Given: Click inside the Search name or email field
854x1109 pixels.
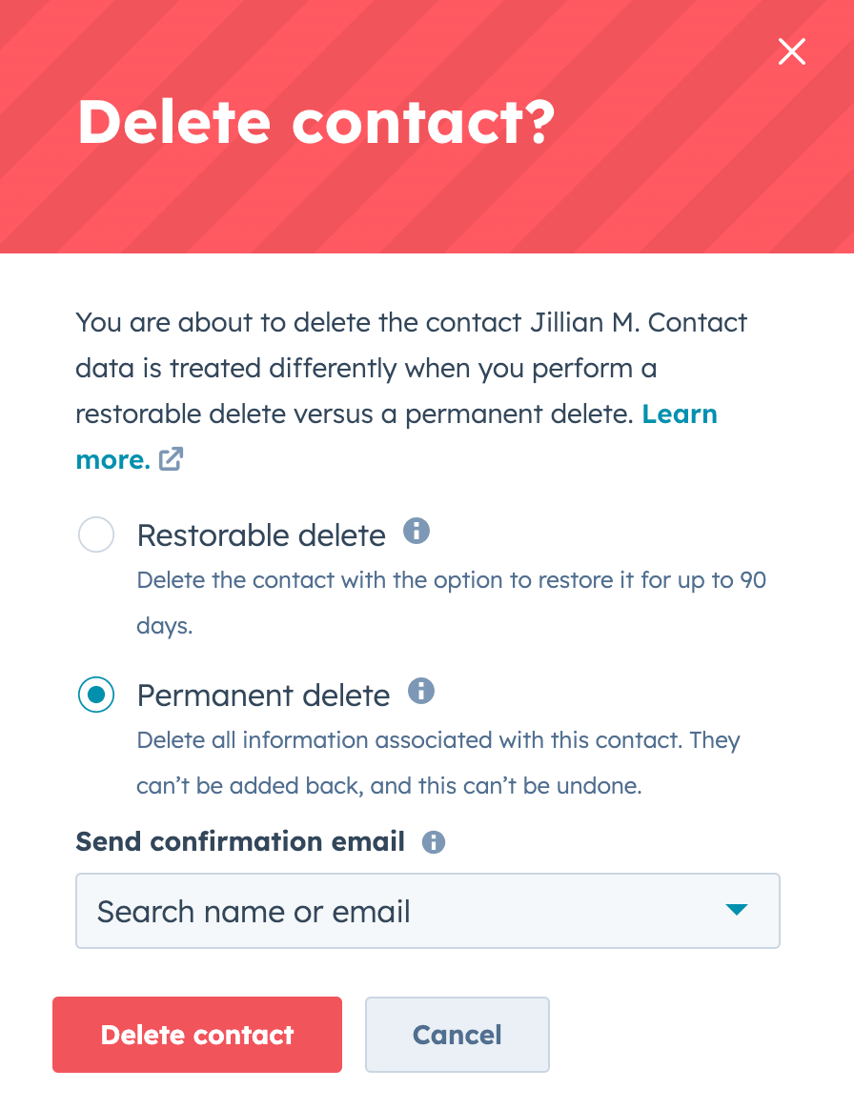Looking at the screenshot, I should (300, 911).
